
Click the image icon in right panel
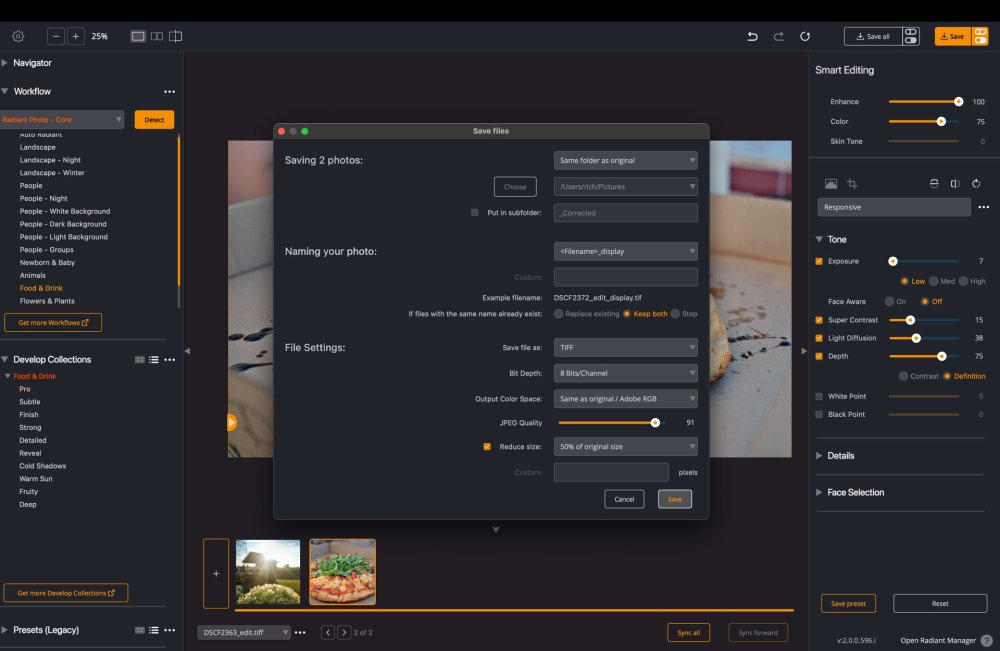pyautogui.click(x=831, y=184)
